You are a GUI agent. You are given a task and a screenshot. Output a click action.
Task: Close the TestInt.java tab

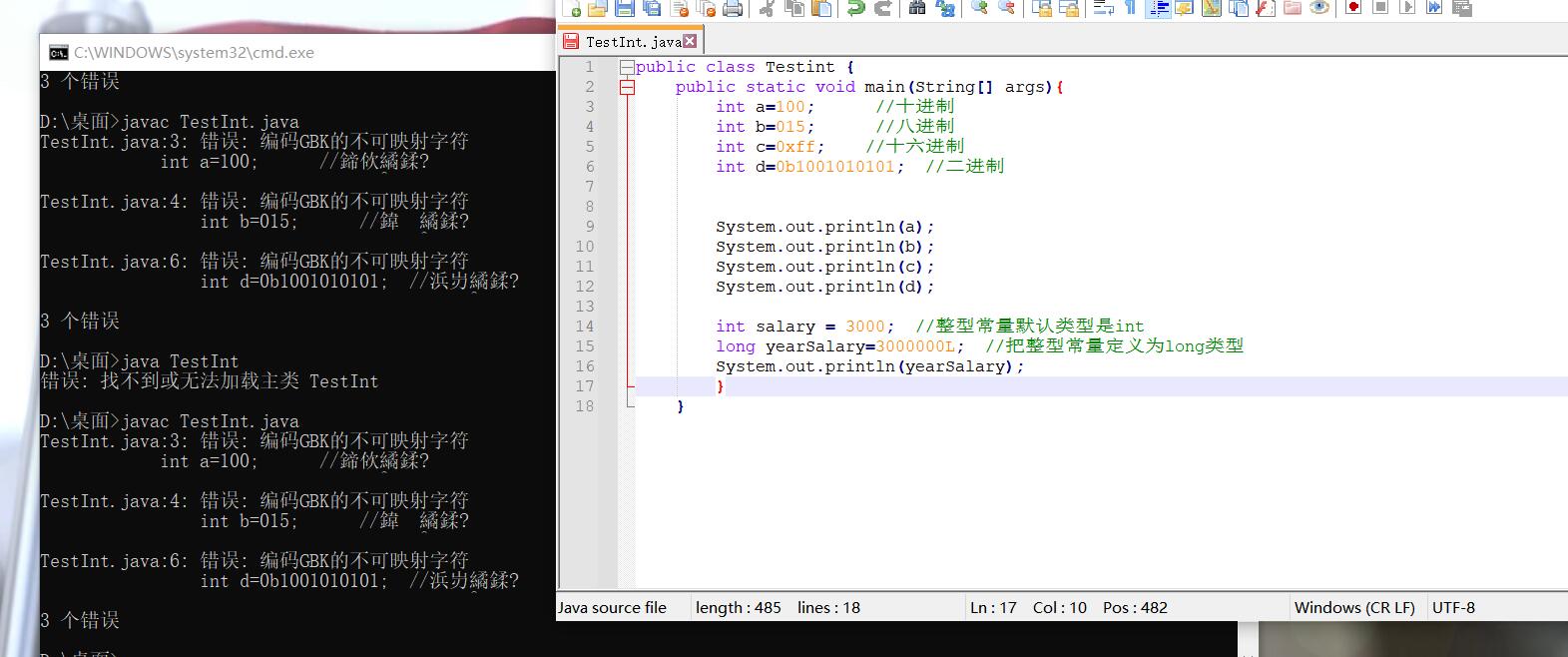tap(690, 41)
